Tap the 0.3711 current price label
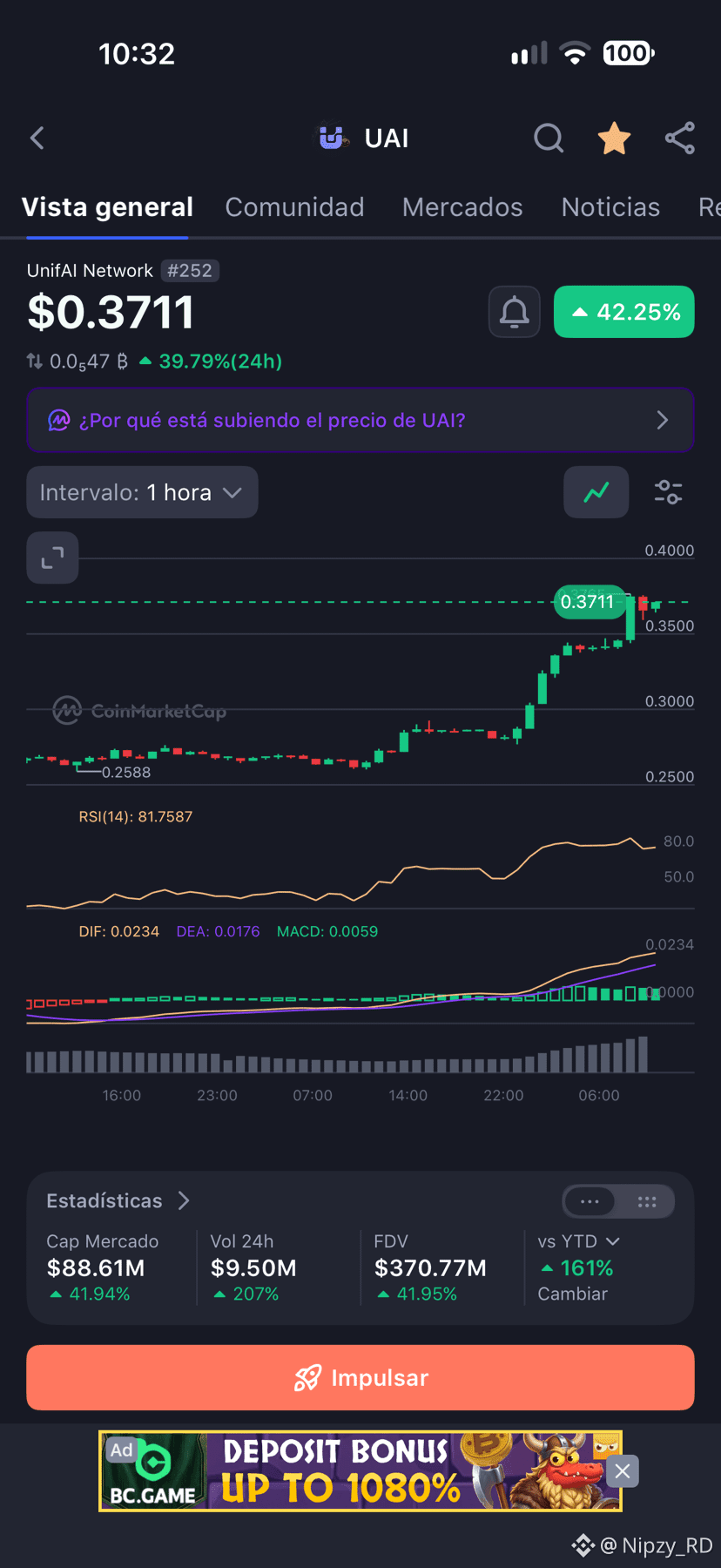Viewport: 721px width, 1568px height. 588,602
